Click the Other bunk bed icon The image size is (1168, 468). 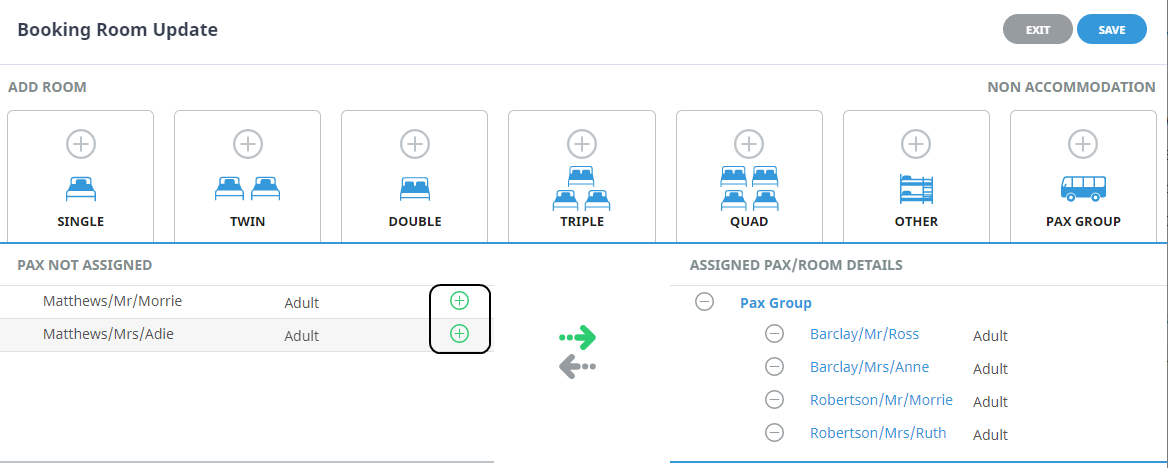pos(916,188)
